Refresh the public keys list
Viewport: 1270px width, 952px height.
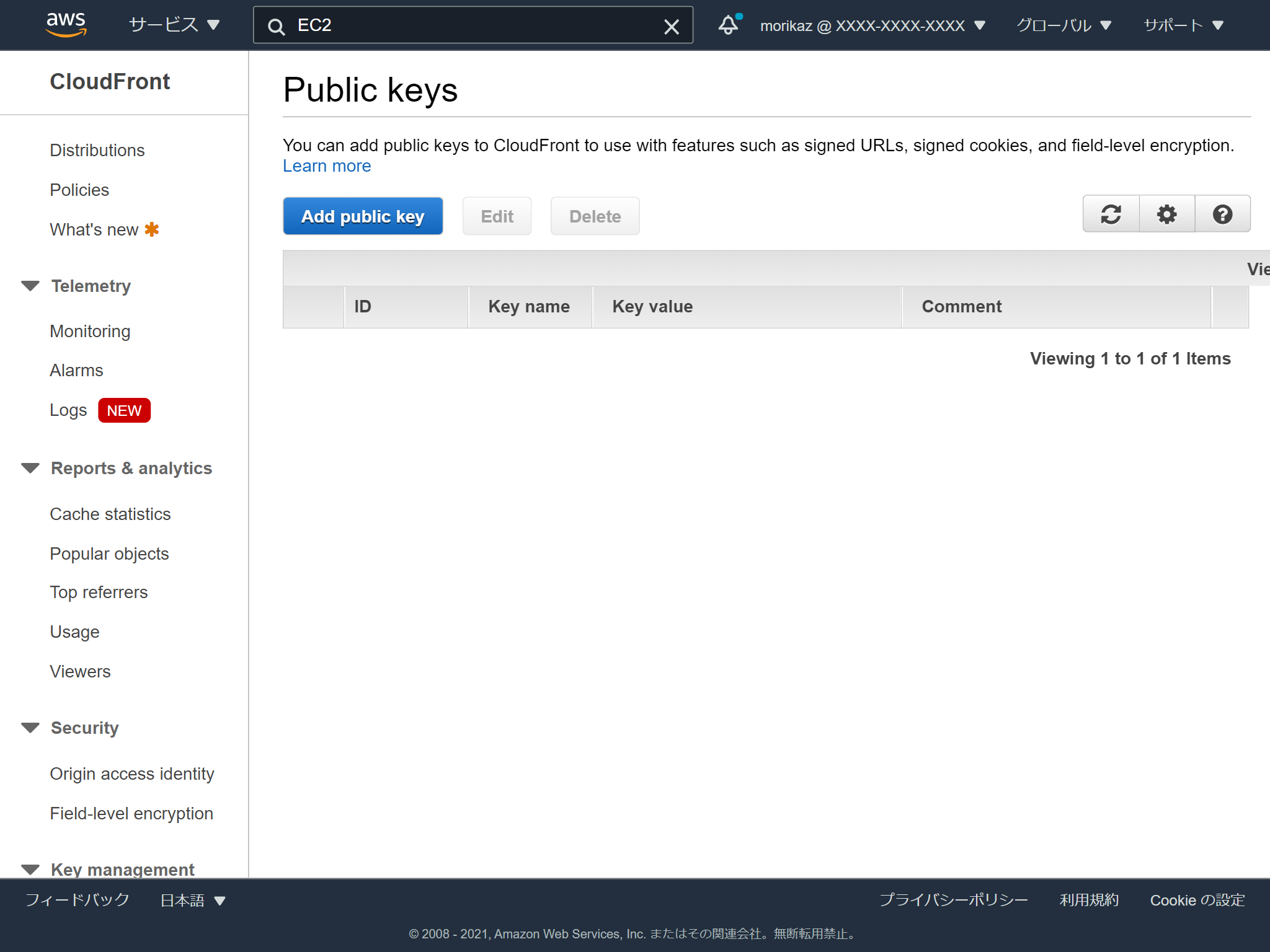coord(1110,214)
